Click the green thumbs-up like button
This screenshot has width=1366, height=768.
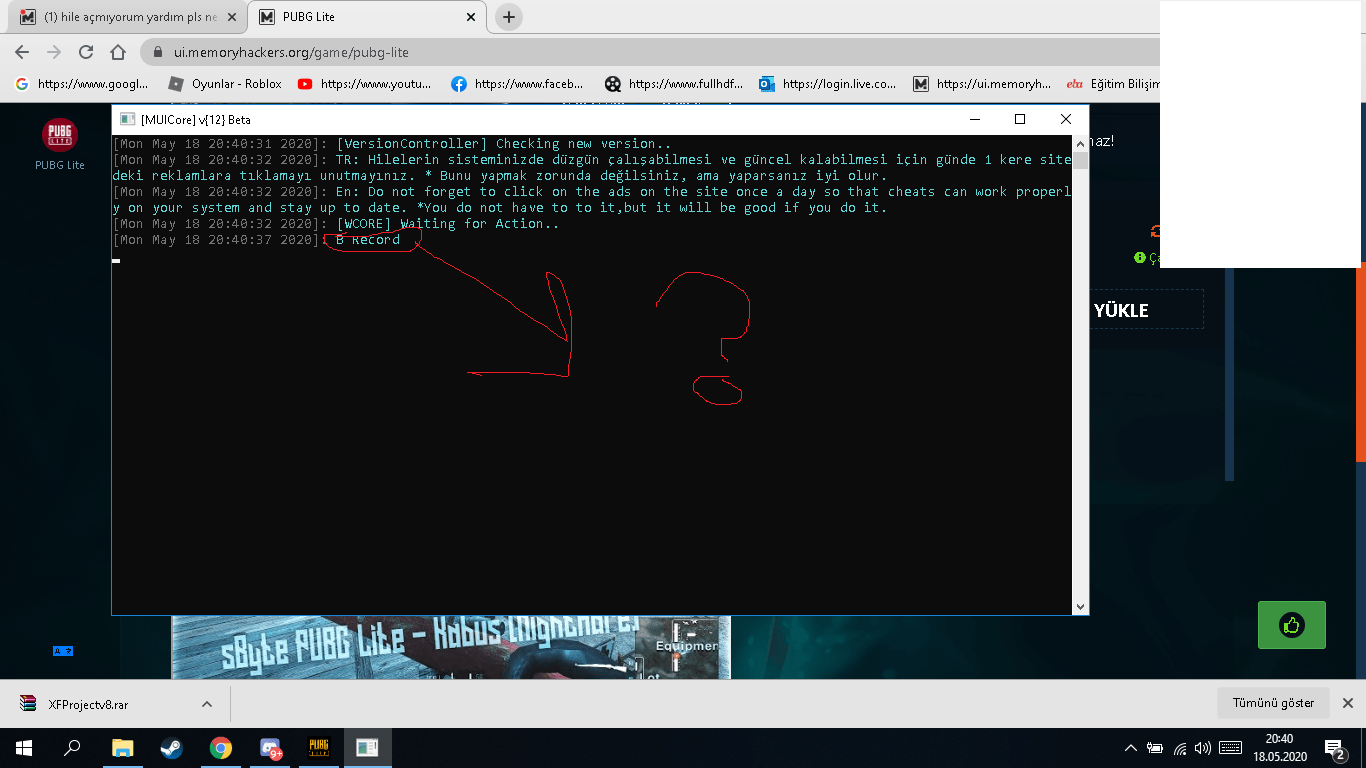1292,625
